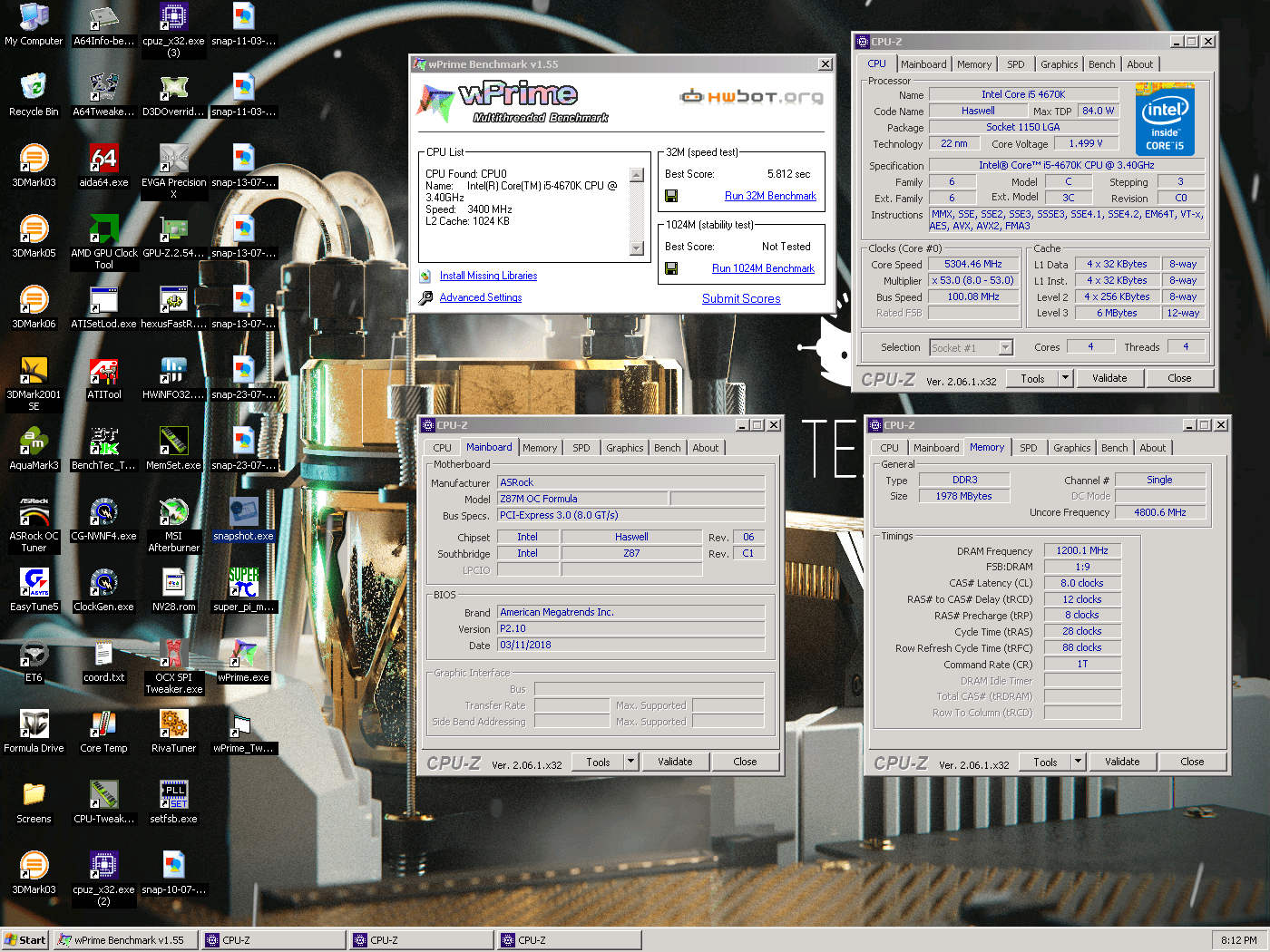
Task: Expand the Tools arrow in the top CPU-Z window
Action: (x=1066, y=378)
